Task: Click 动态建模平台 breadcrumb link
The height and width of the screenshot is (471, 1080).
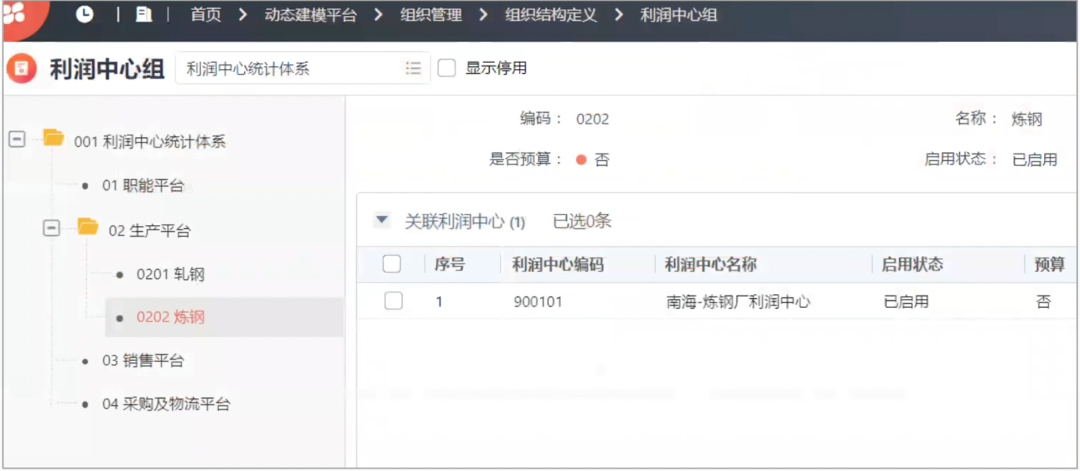Action: [310, 15]
